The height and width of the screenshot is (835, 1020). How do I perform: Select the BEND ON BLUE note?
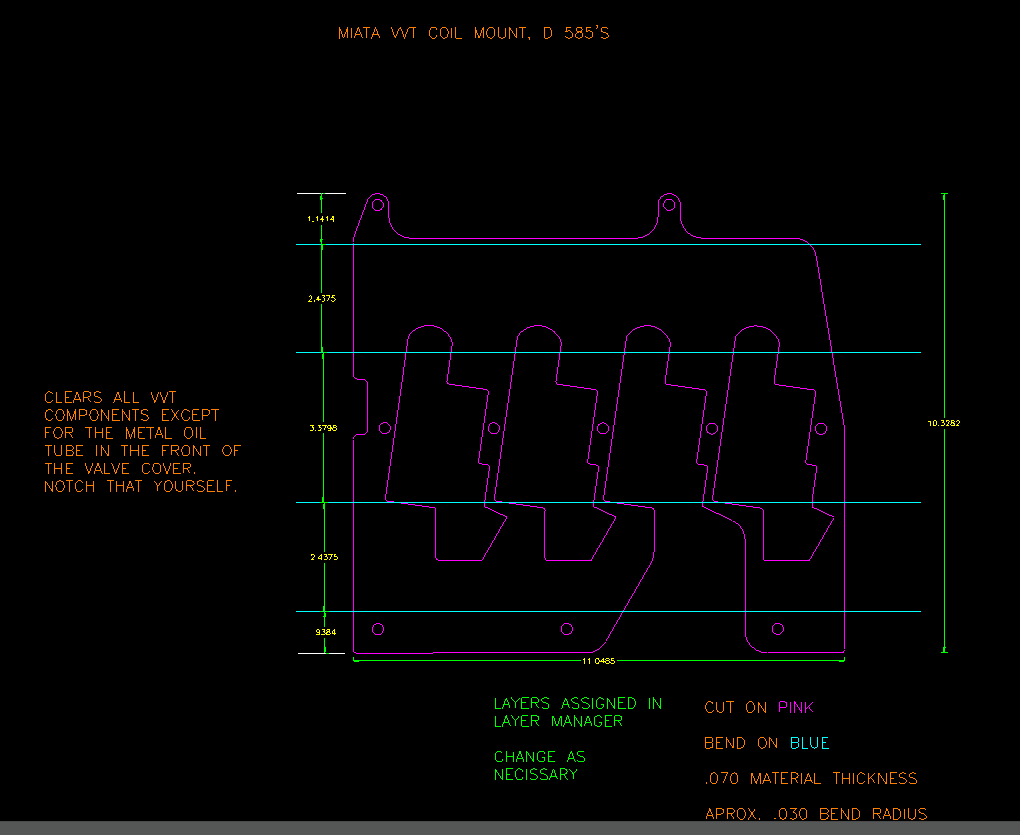[766, 744]
